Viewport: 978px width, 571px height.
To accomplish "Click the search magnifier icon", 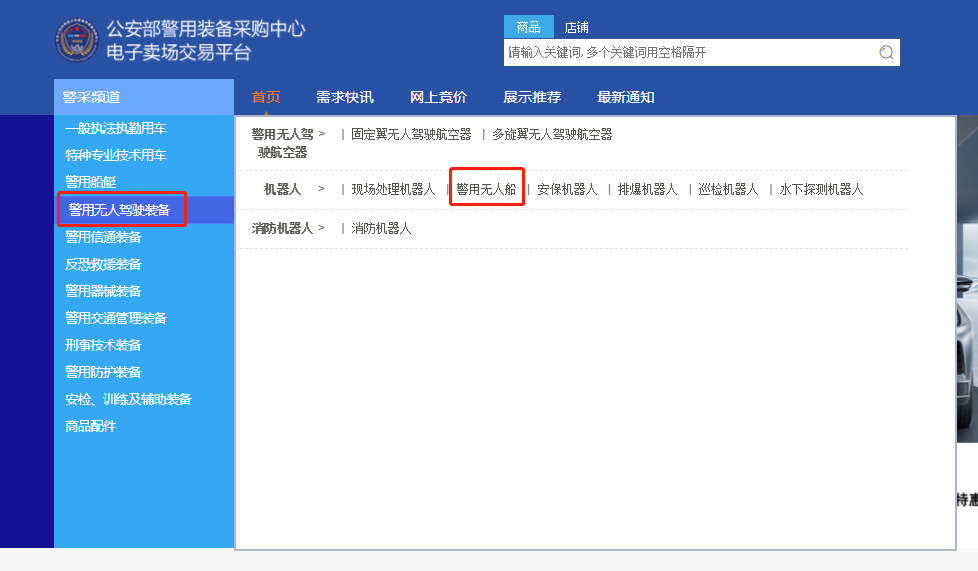I will coord(885,53).
